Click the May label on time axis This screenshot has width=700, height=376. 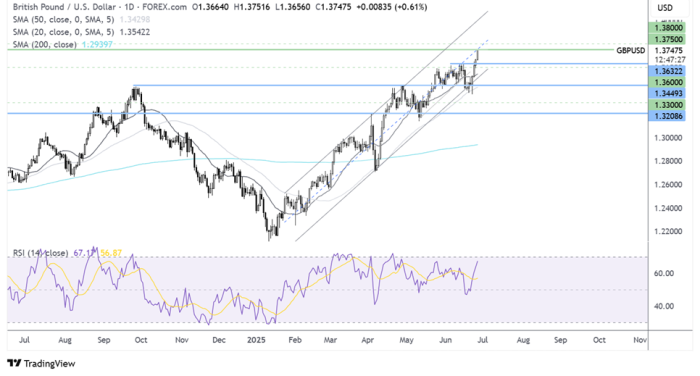tap(406, 340)
